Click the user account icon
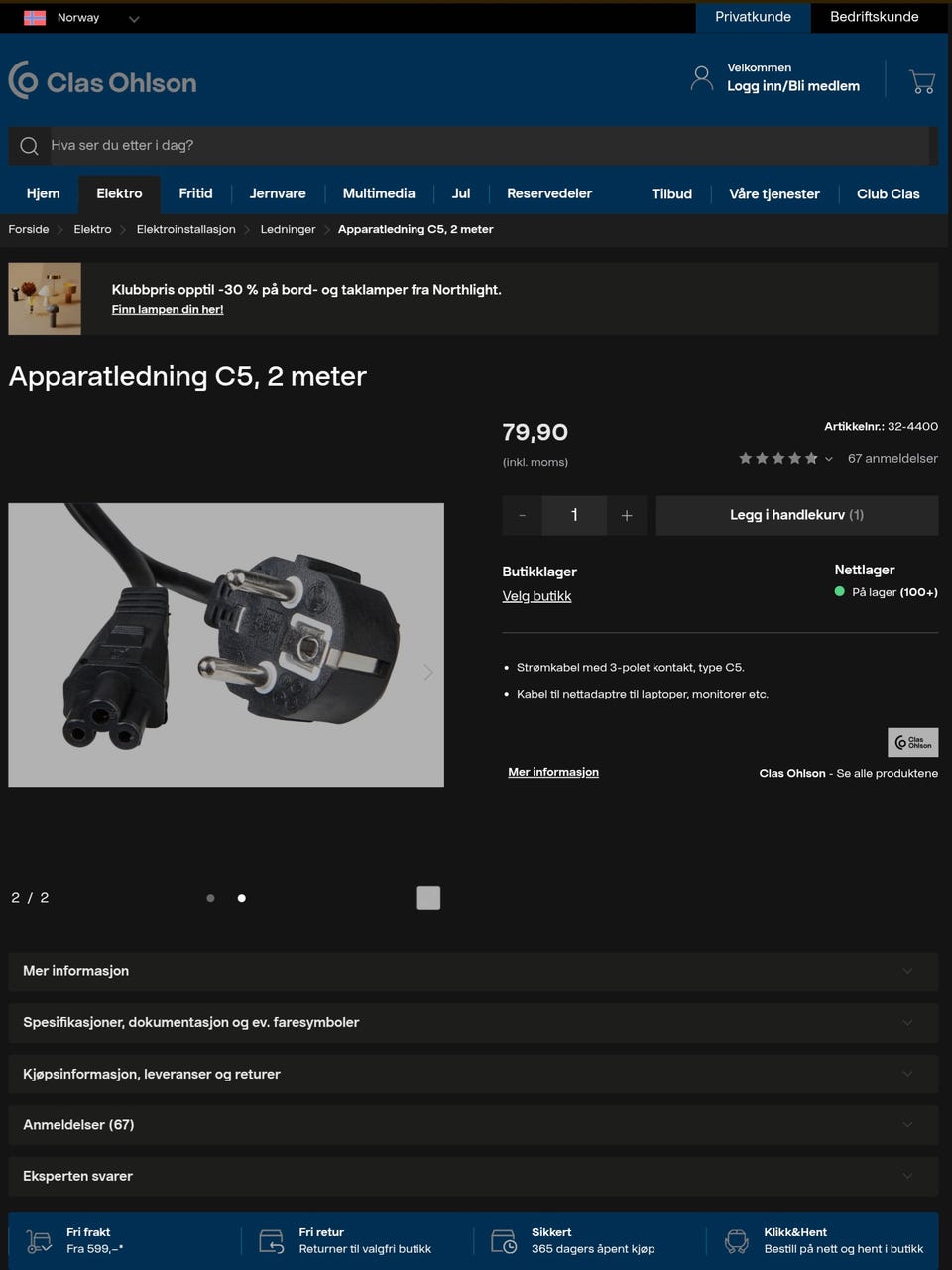Image resolution: width=952 pixels, height=1270 pixels. pyautogui.click(x=701, y=78)
